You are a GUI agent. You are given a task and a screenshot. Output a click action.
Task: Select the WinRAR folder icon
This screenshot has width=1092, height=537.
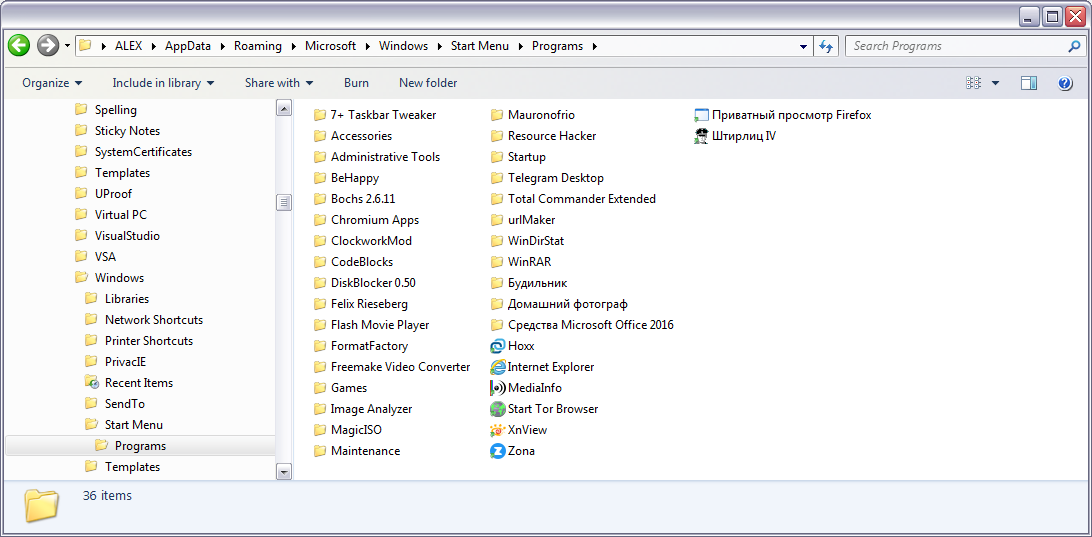point(497,262)
